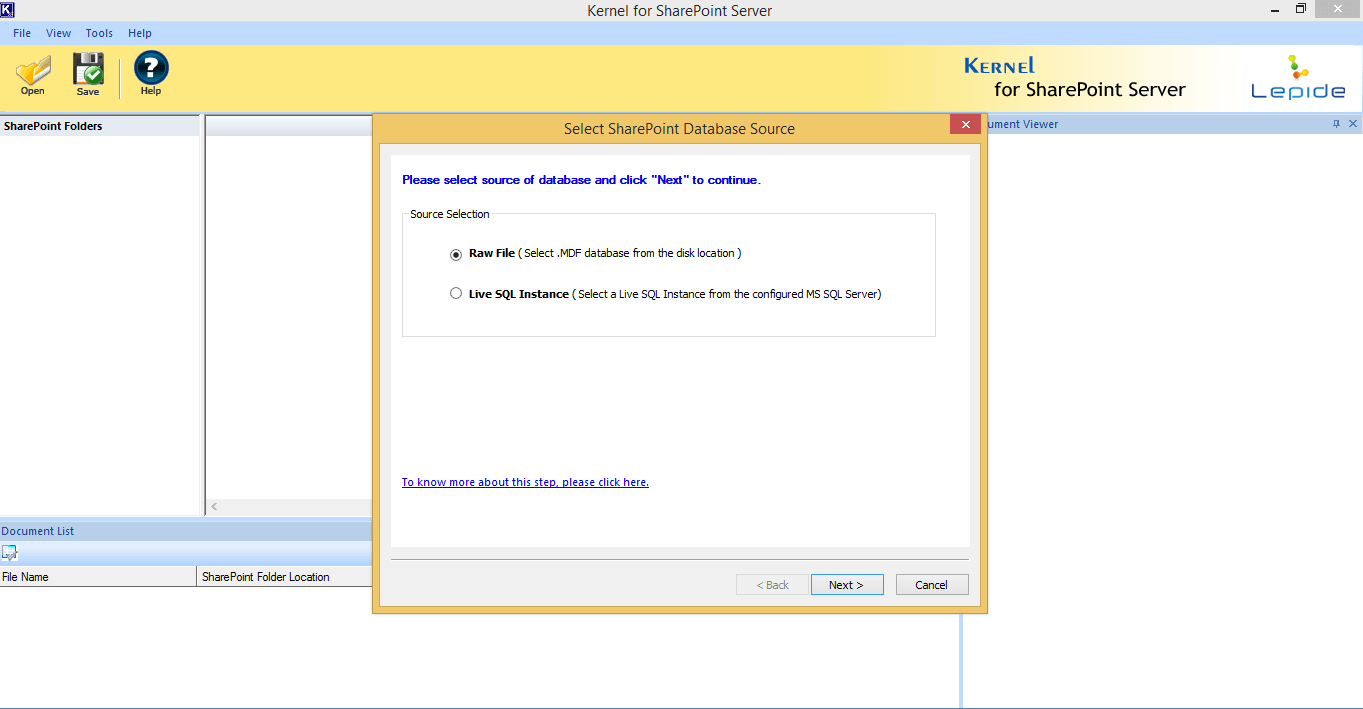The height and width of the screenshot is (709, 1363).
Task: Click the SharePoint Folder Location column header
Action: pyautogui.click(x=285, y=577)
